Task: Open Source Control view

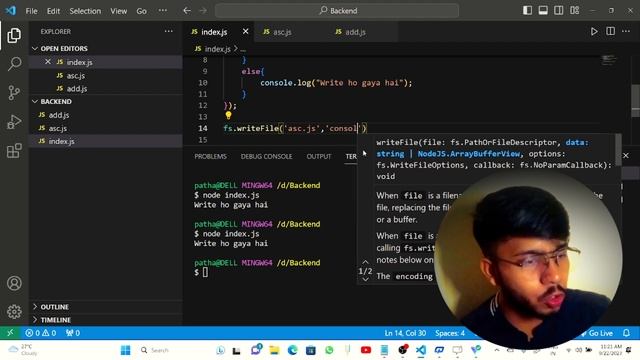Action: point(14,93)
